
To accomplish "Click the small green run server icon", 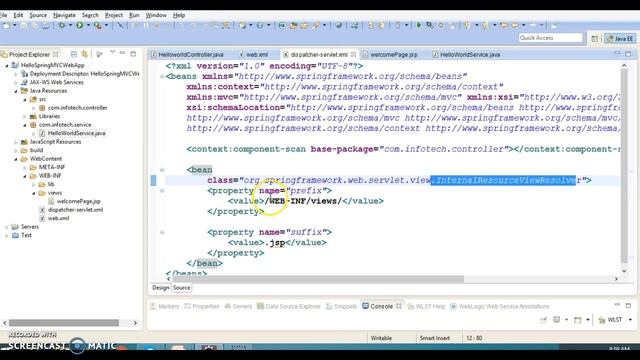I will tap(418, 25).
